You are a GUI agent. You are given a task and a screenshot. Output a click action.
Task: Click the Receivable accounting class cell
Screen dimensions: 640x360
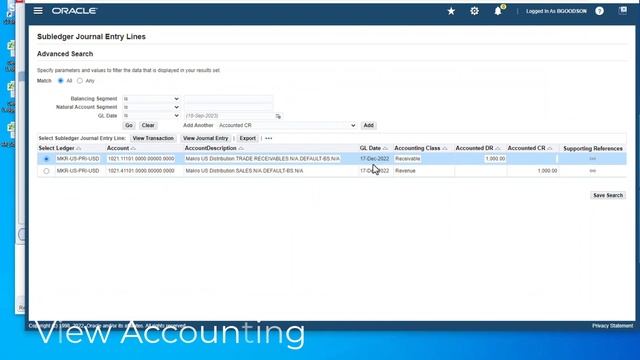[x=407, y=159]
